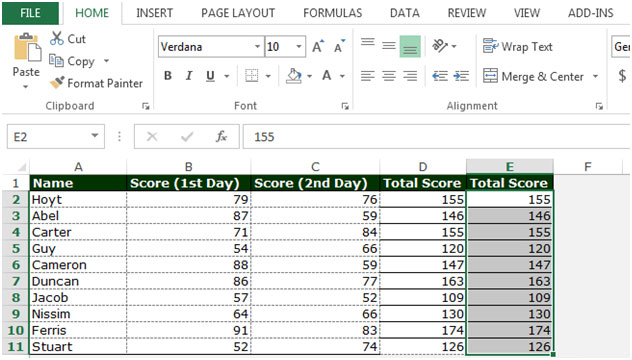632x360 pixels.
Task: Decrease cell indent
Action: (440, 76)
